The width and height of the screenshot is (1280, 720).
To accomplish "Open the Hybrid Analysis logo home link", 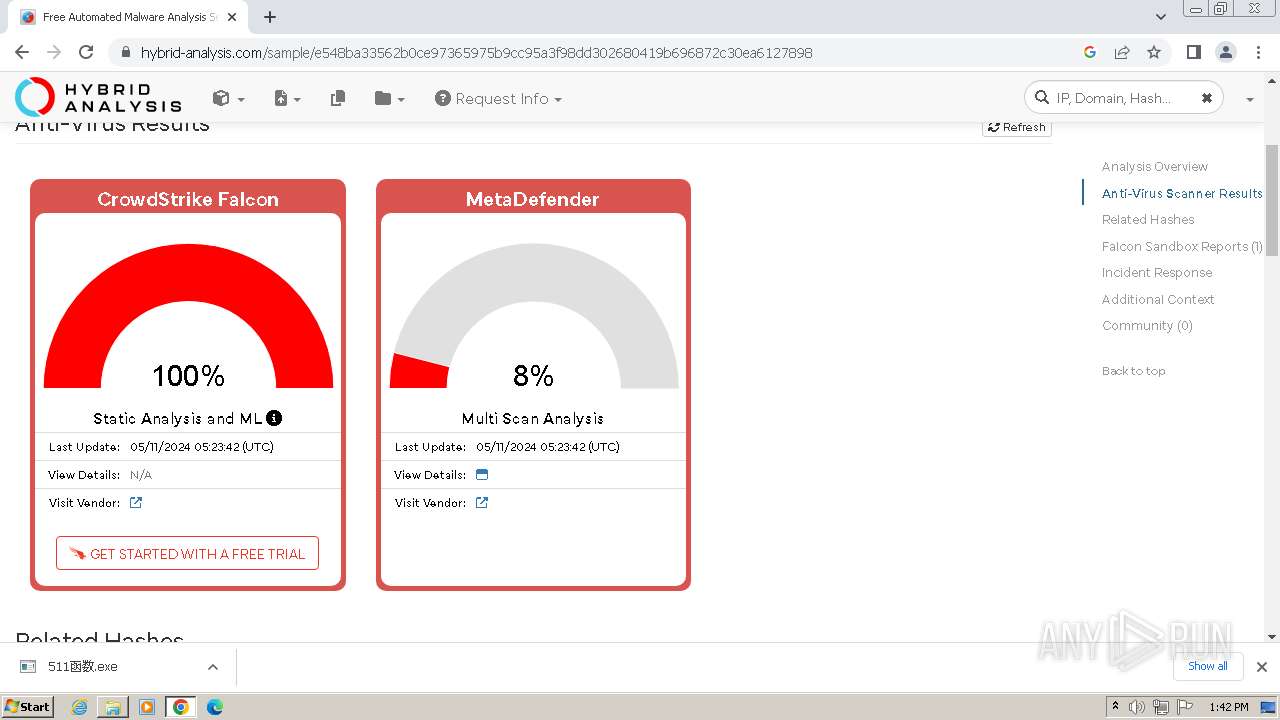I will point(98,98).
